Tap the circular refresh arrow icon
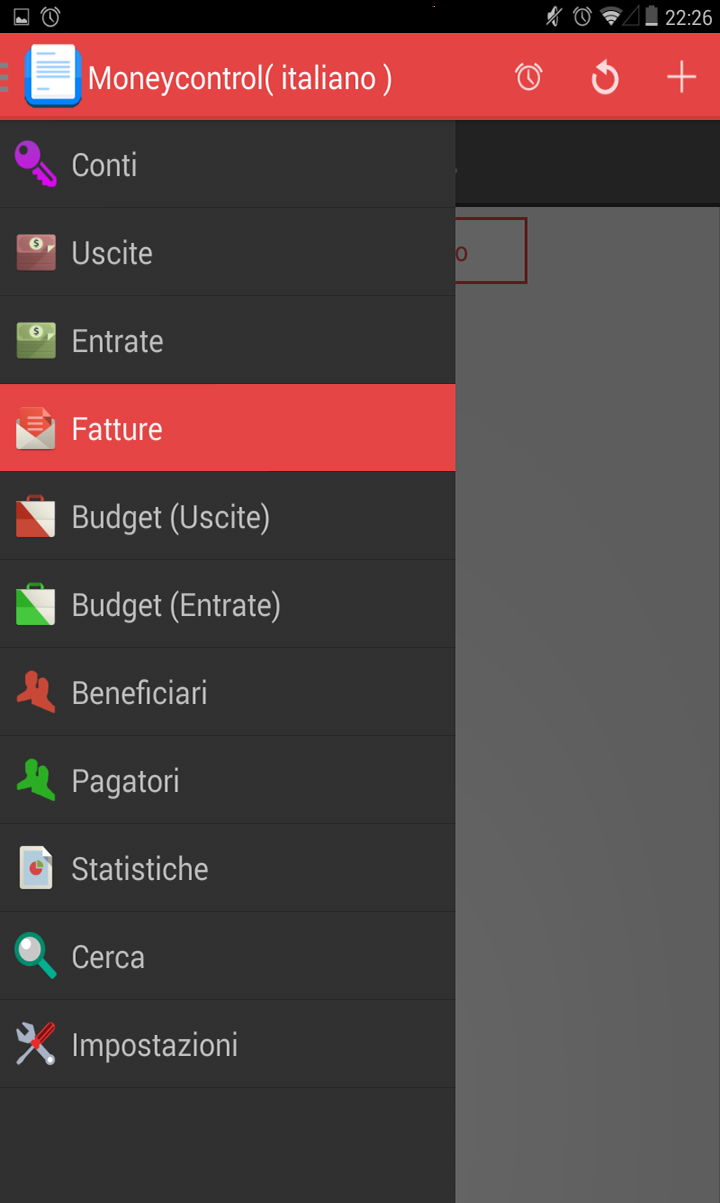 605,77
